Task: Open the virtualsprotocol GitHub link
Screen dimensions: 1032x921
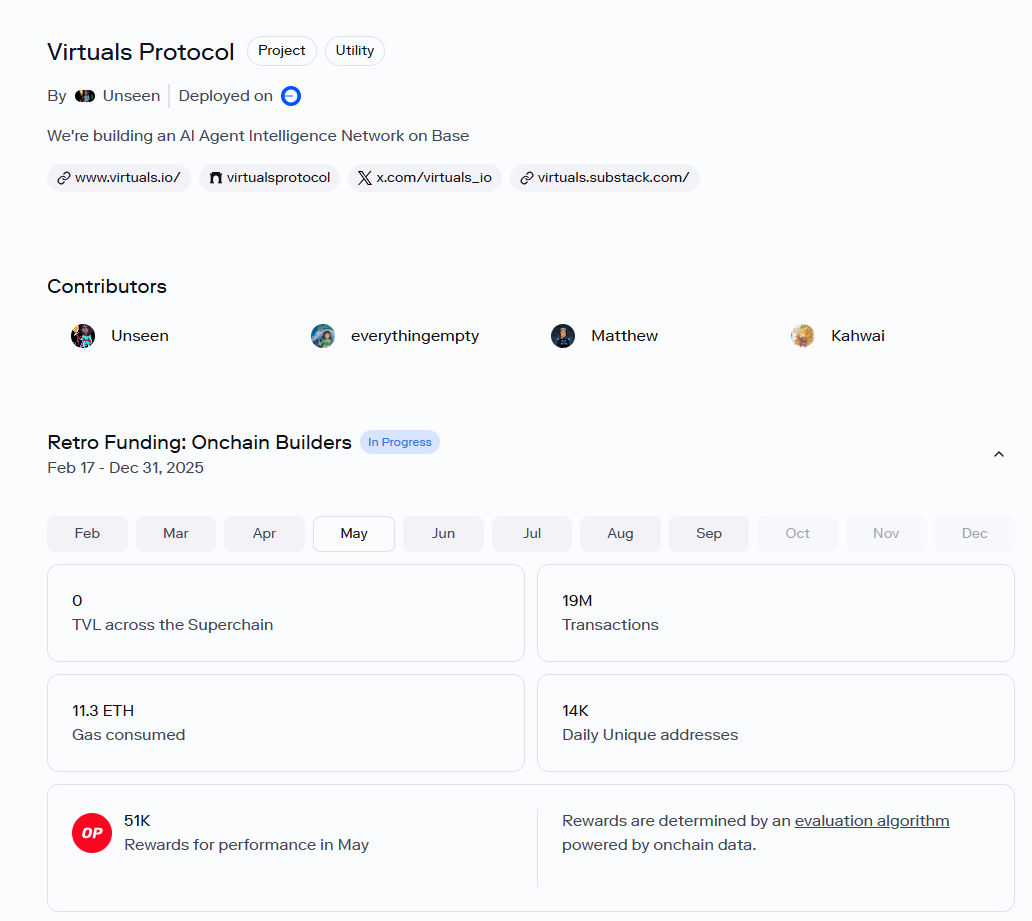Action: [269, 178]
